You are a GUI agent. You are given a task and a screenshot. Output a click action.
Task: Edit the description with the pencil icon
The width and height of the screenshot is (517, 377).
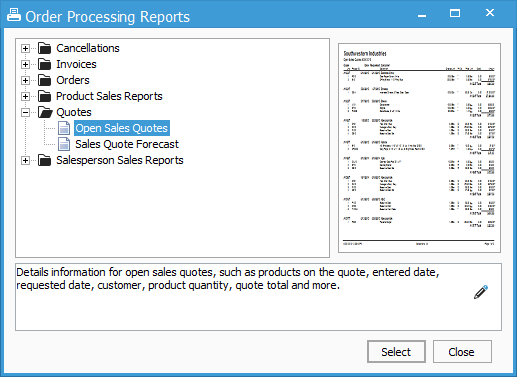click(x=481, y=292)
